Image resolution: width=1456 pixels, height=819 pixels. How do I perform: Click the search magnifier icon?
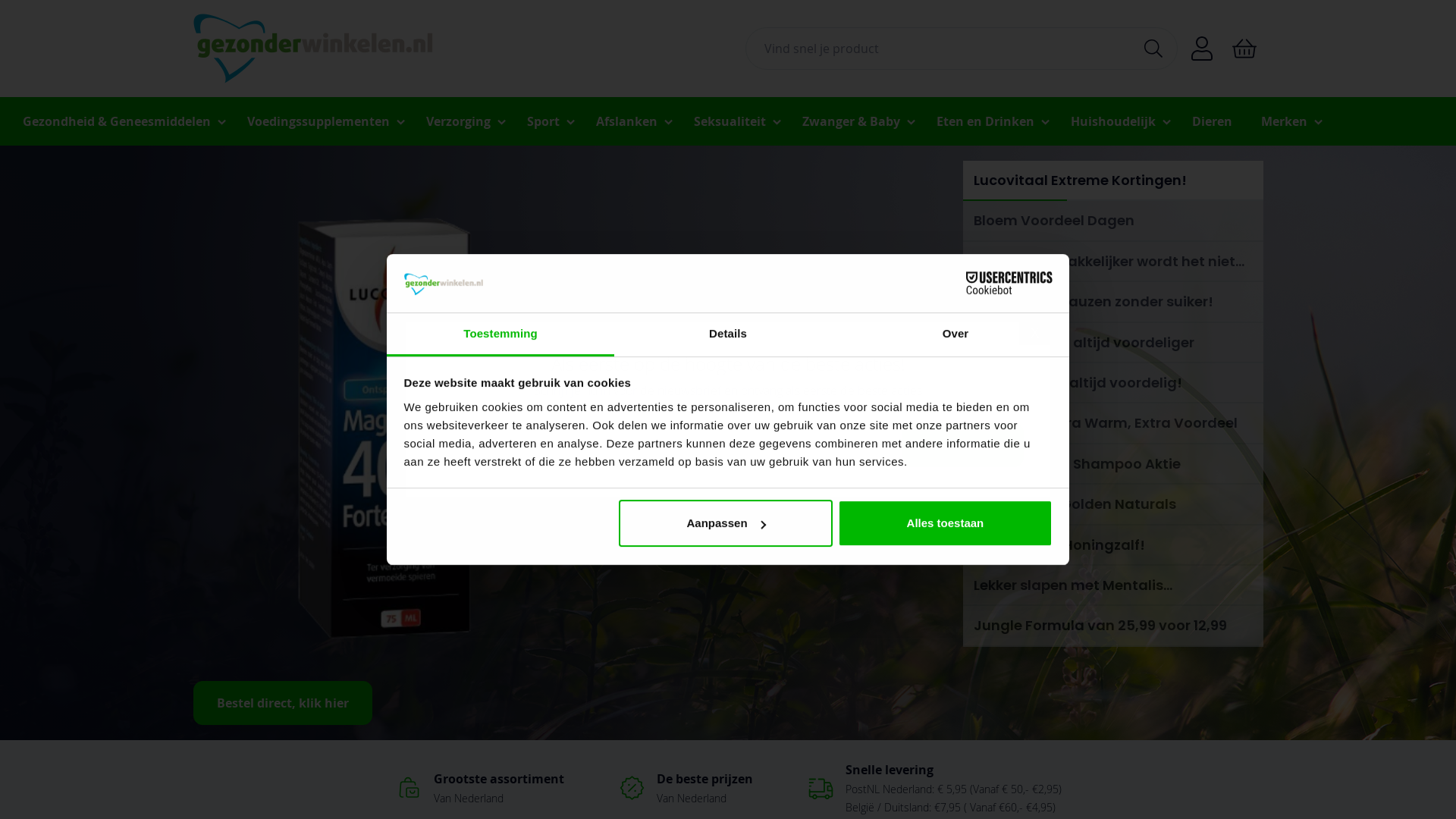(1153, 49)
